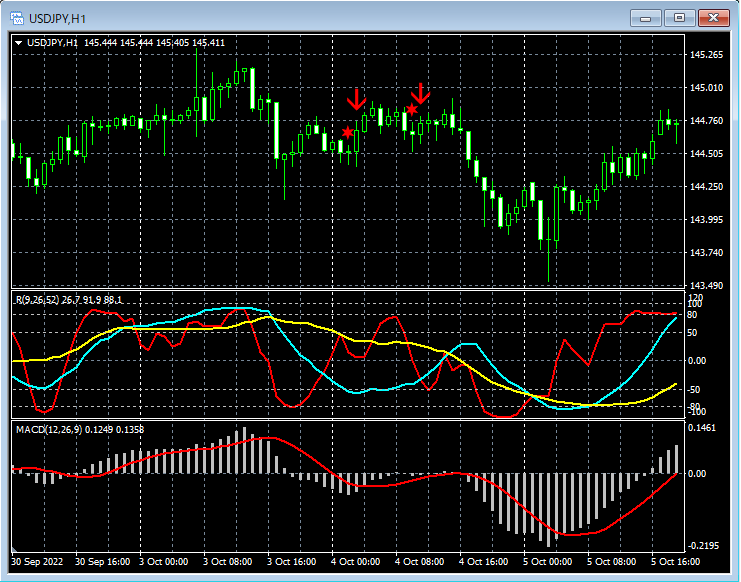Select the upper-right red star marker
Viewport: 741px width, 582px height.
[x=412, y=109]
